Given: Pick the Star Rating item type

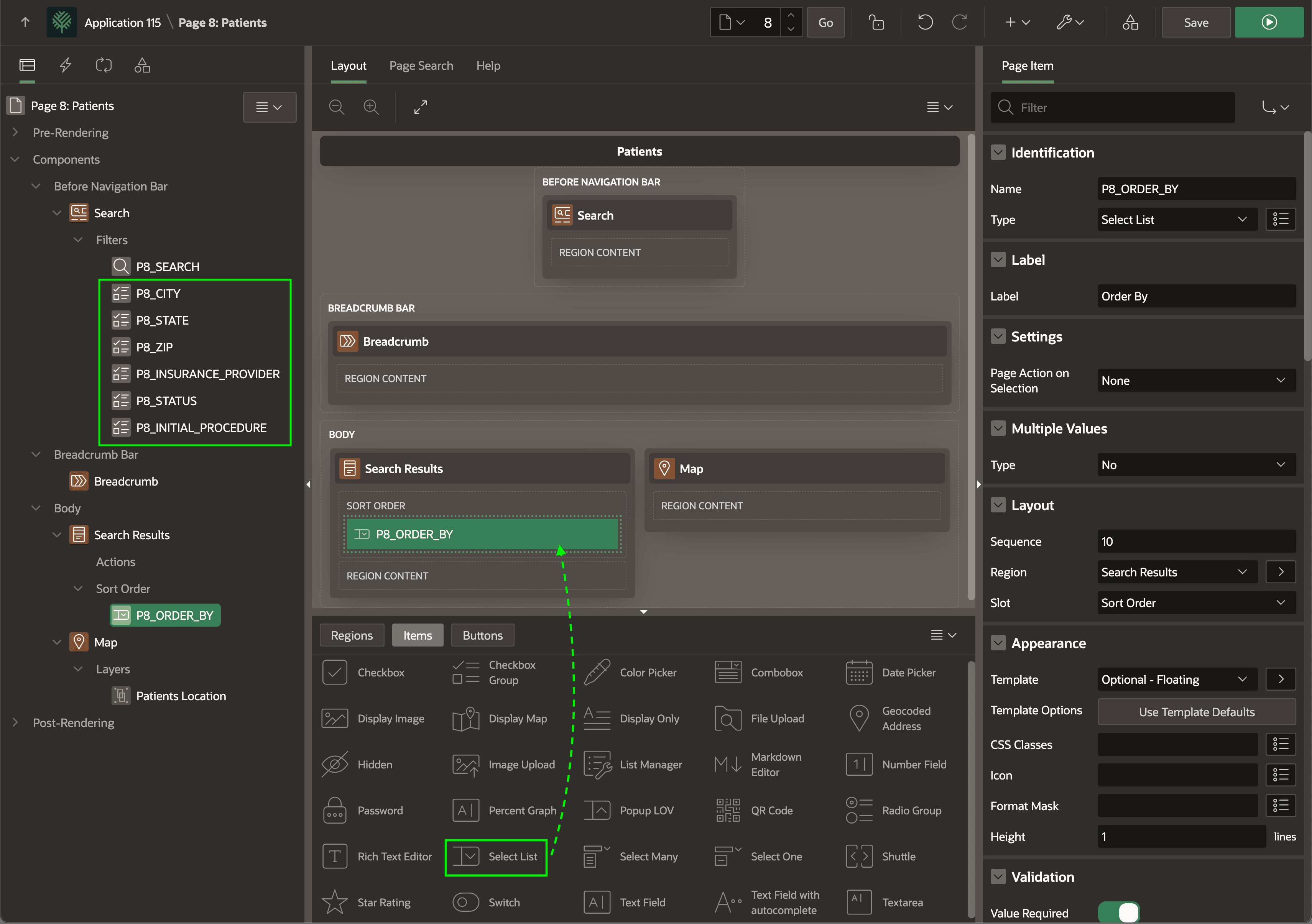Looking at the screenshot, I should (x=366, y=902).
